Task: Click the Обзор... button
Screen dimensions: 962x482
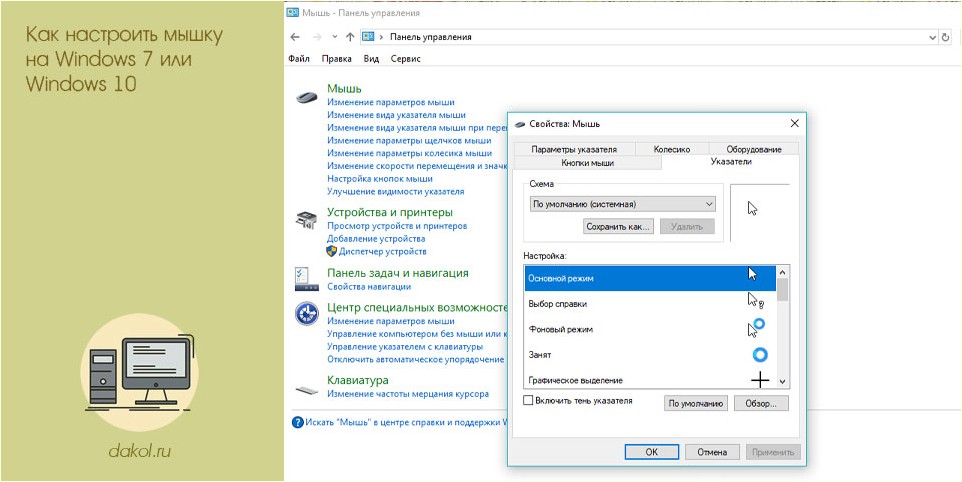Action: (761, 404)
